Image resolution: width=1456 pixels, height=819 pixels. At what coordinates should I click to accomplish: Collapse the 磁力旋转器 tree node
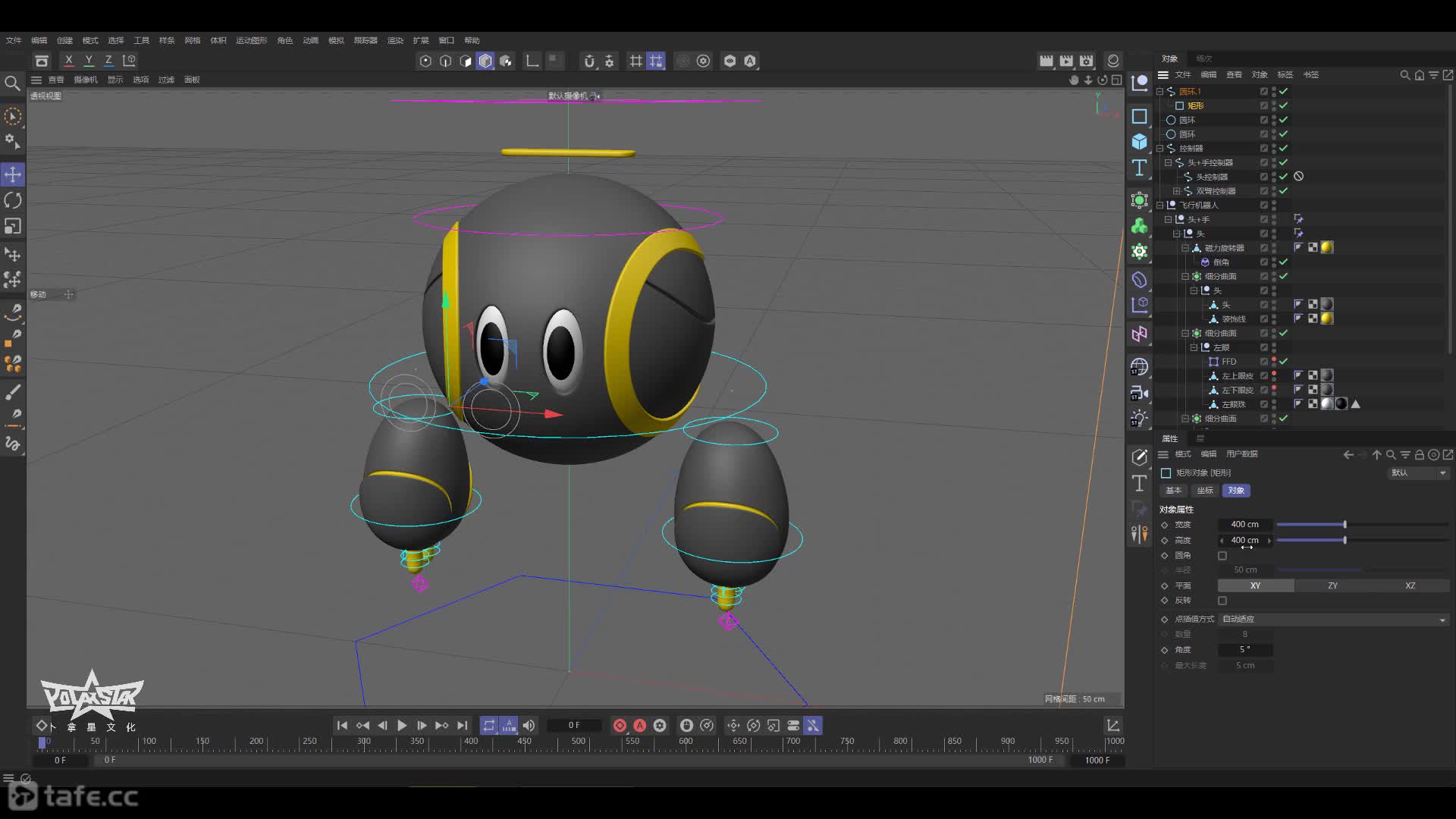pyautogui.click(x=1185, y=248)
